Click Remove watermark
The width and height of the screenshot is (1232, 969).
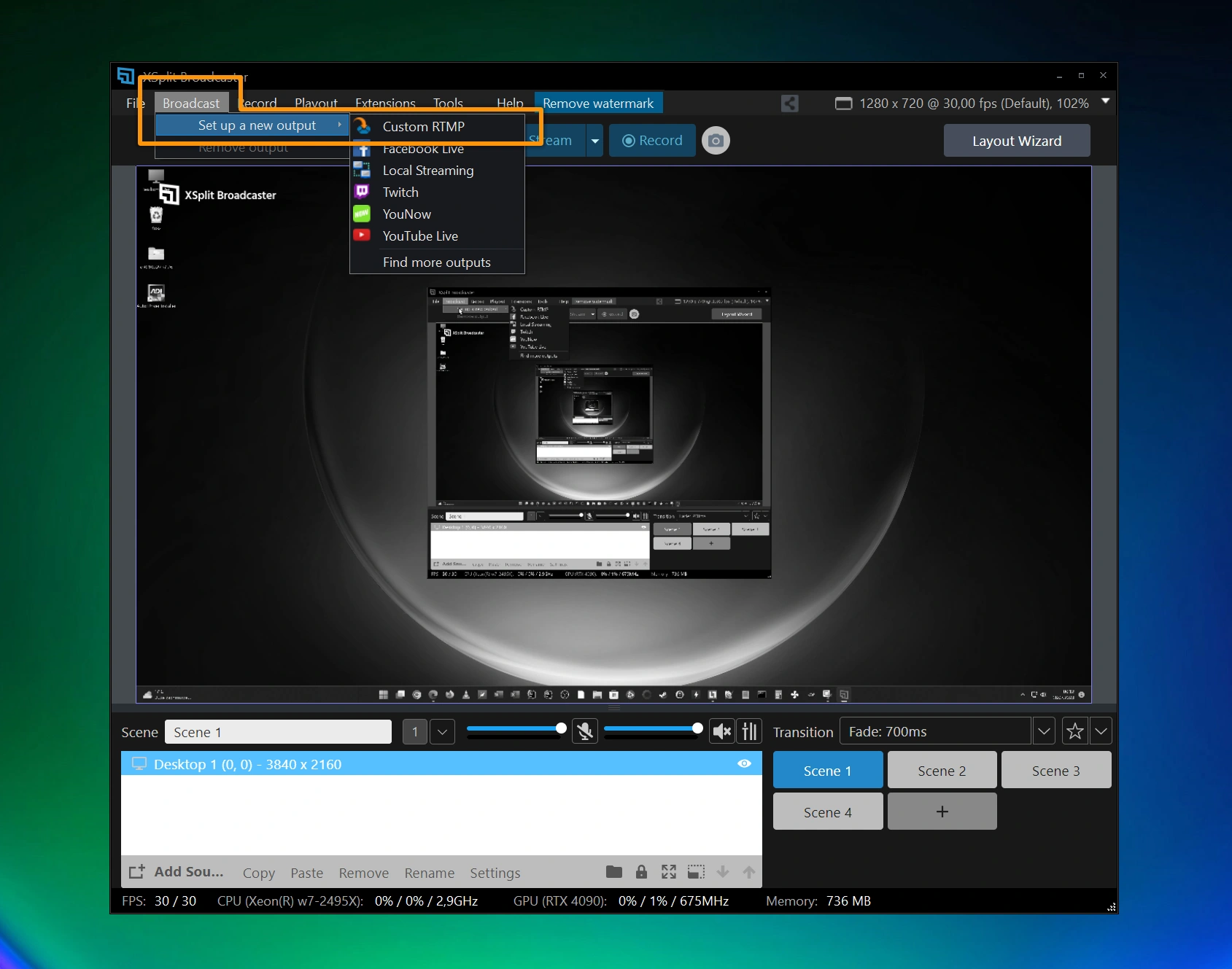point(598,103)
